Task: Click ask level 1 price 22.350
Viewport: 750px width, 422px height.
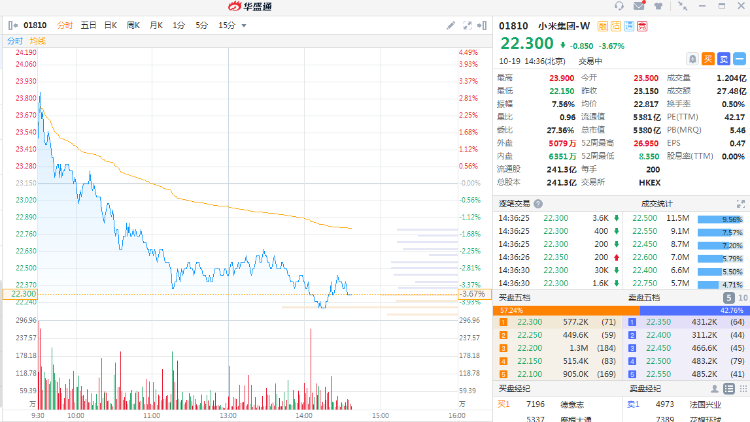Action: (659, 322)
